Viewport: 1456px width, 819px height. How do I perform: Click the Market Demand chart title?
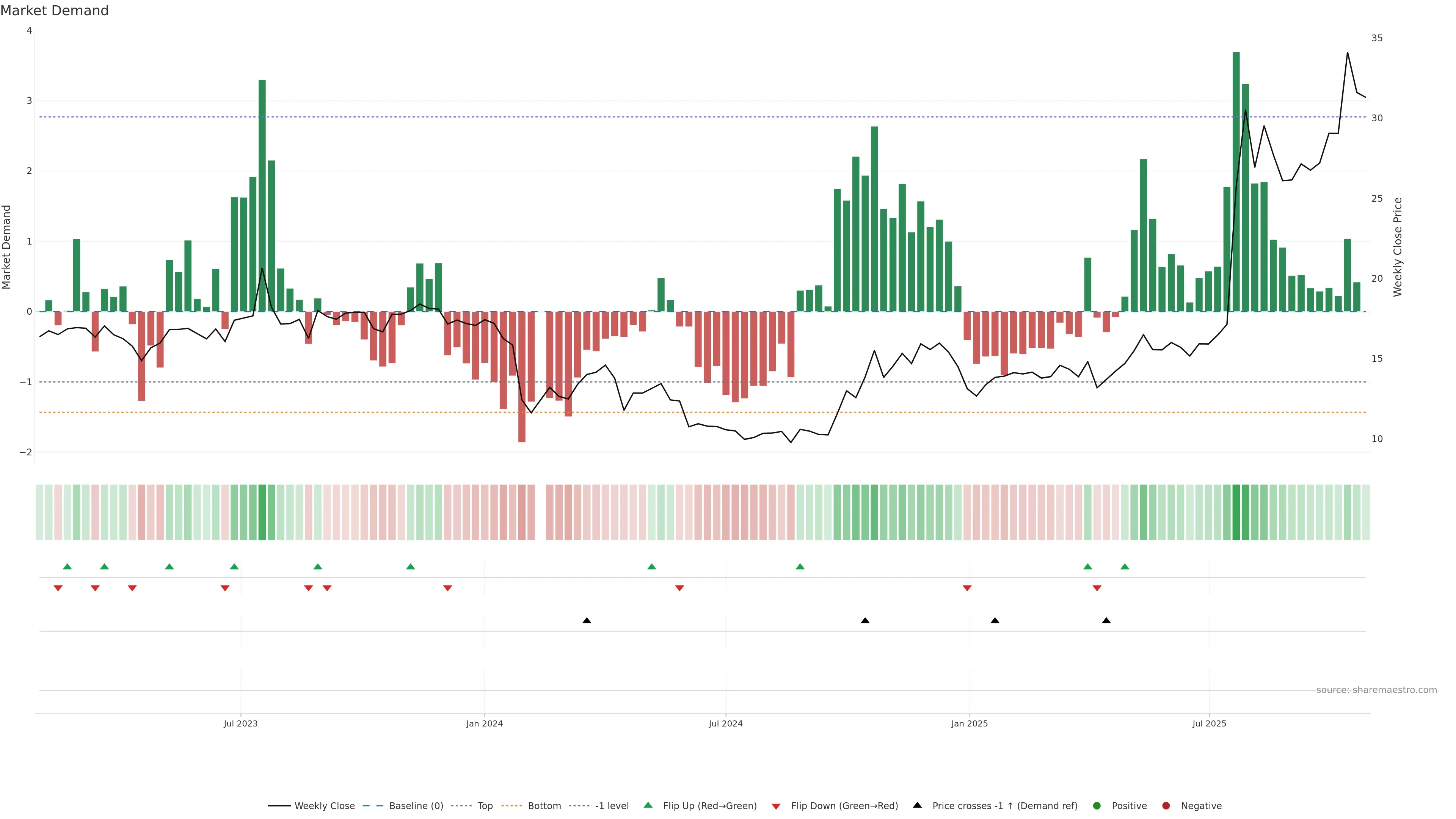pyautogui.click(x=54, y=11)
